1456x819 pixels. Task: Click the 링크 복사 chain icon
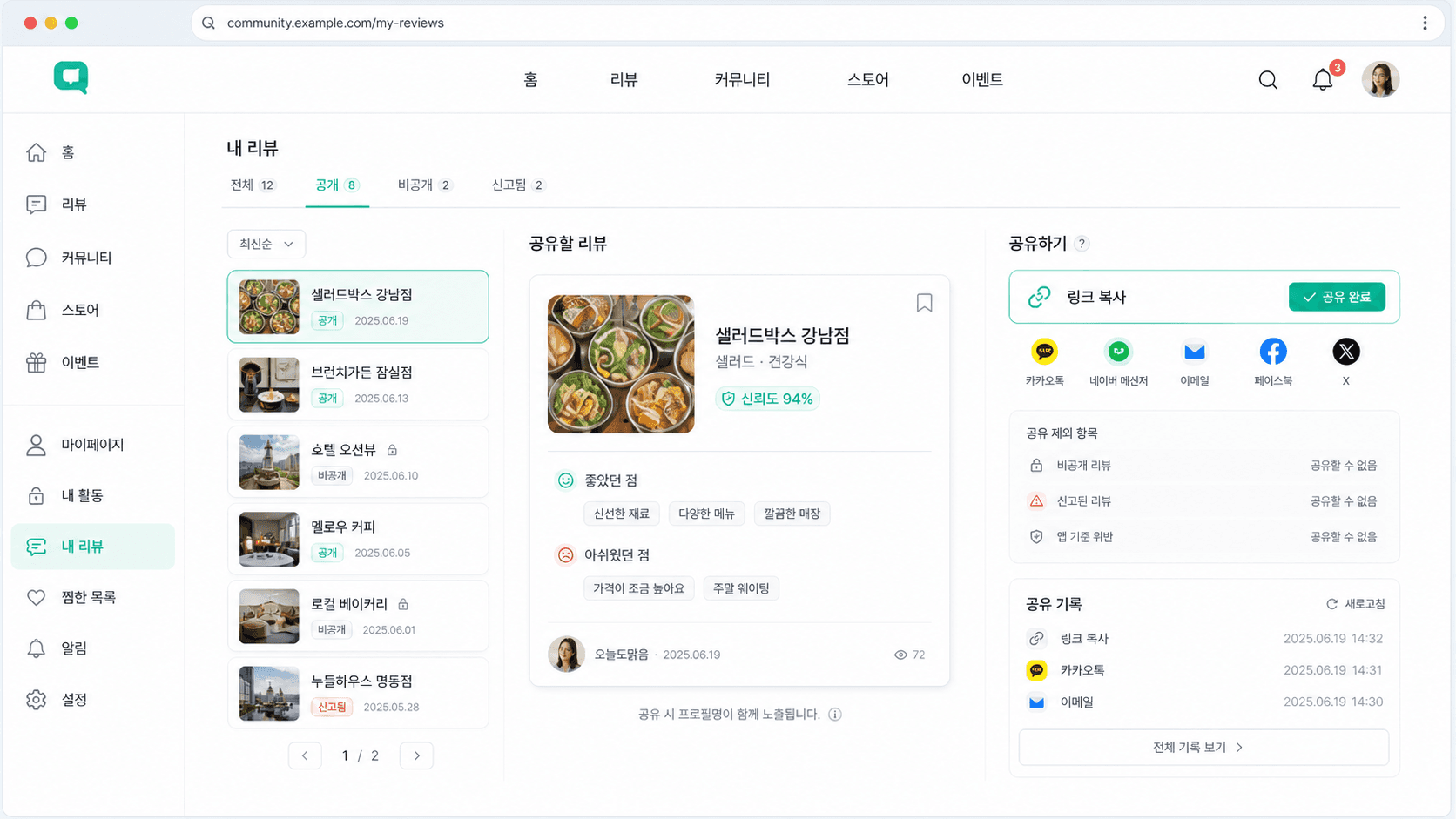(x=1039, y=297)
